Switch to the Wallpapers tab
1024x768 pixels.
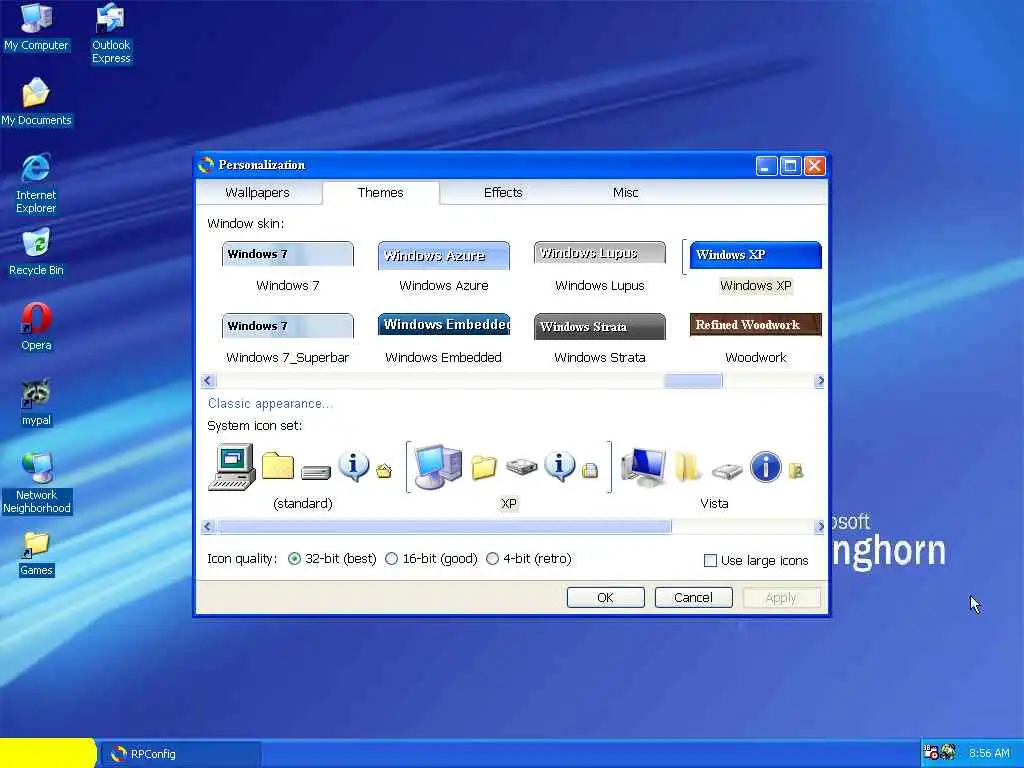[x=257, y=193]
